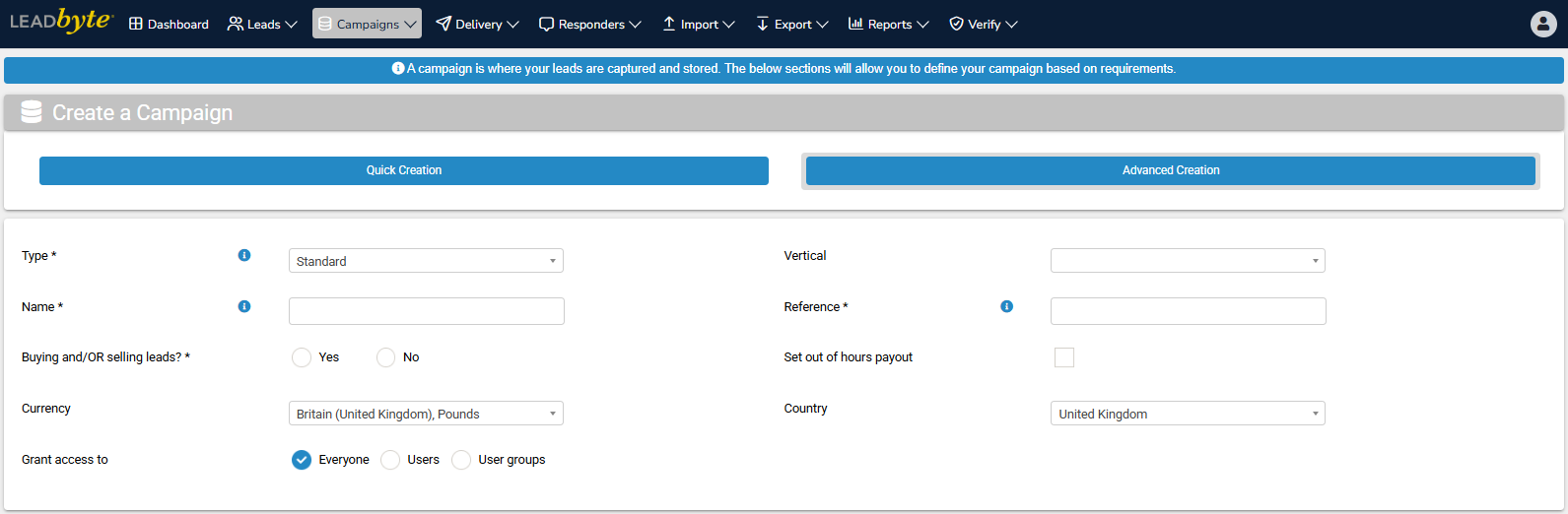Screen dimensions: 1568x514
Task: Open the Verify menu
Action: (984, 24)
